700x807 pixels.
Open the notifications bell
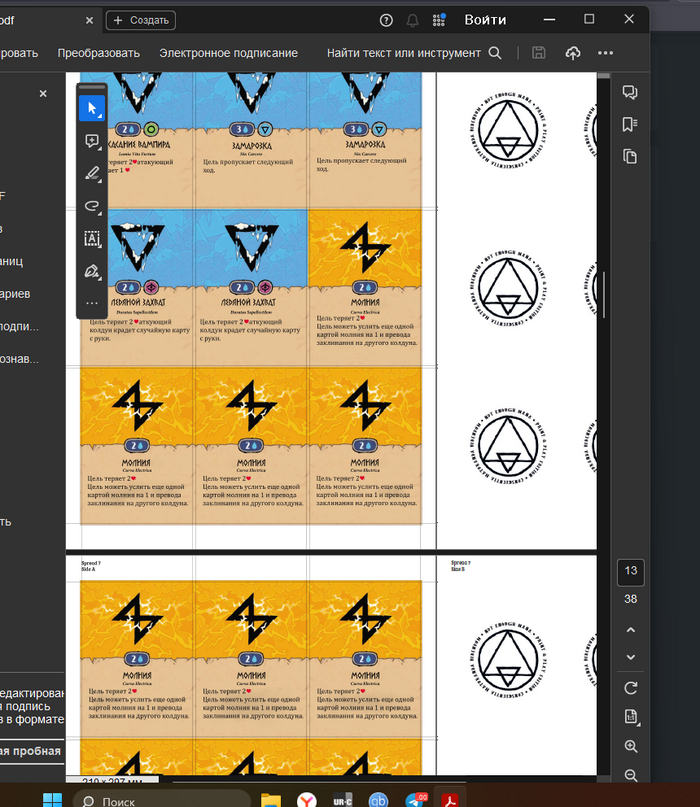[412, 21]
